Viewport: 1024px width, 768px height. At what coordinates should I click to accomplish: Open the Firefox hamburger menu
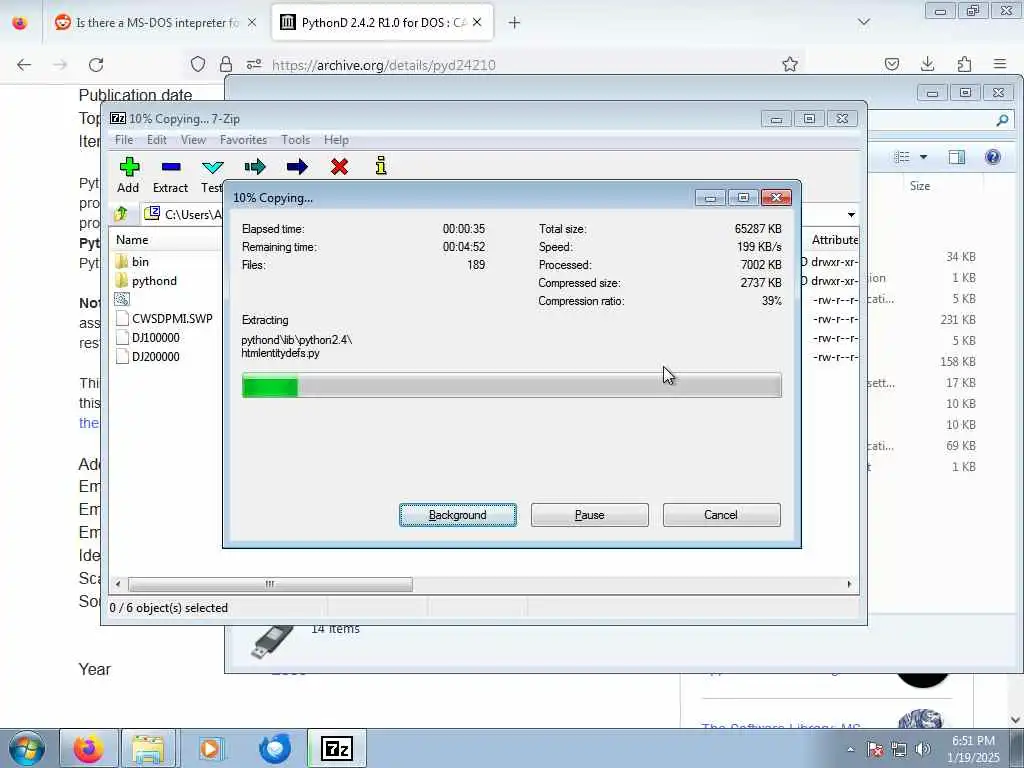point(1000,64)
